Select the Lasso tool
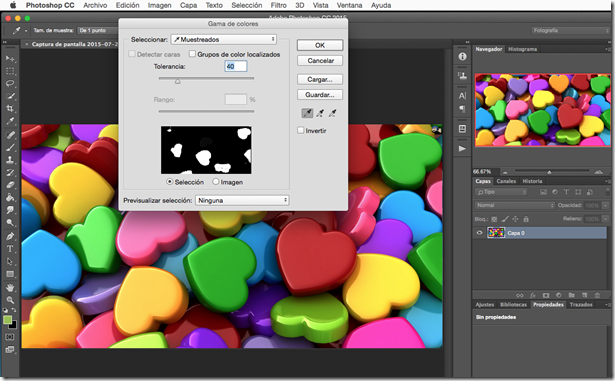The image size is (615, 381). click(x=10, y=84)
